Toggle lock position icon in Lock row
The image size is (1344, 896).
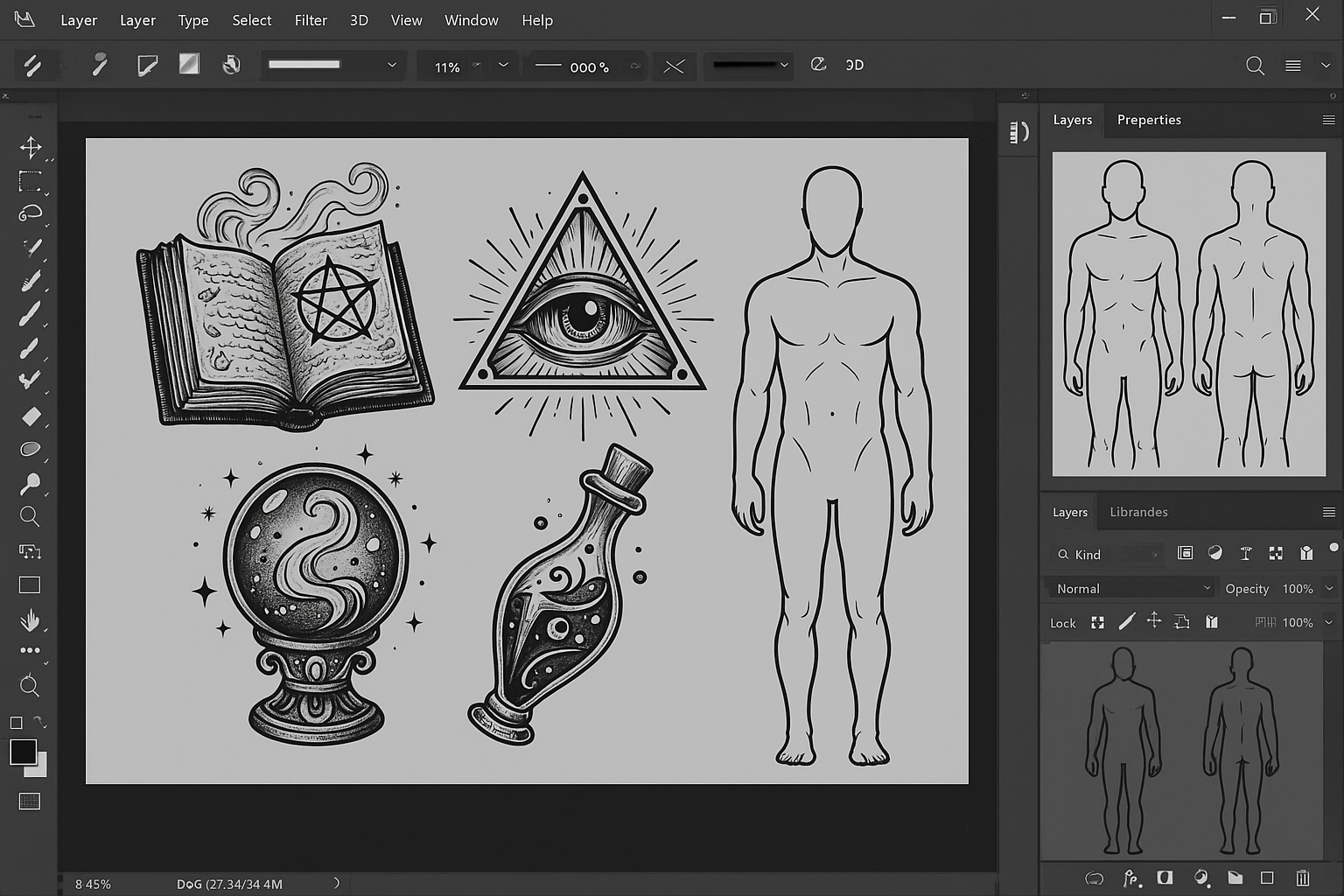pos(1154,621)
